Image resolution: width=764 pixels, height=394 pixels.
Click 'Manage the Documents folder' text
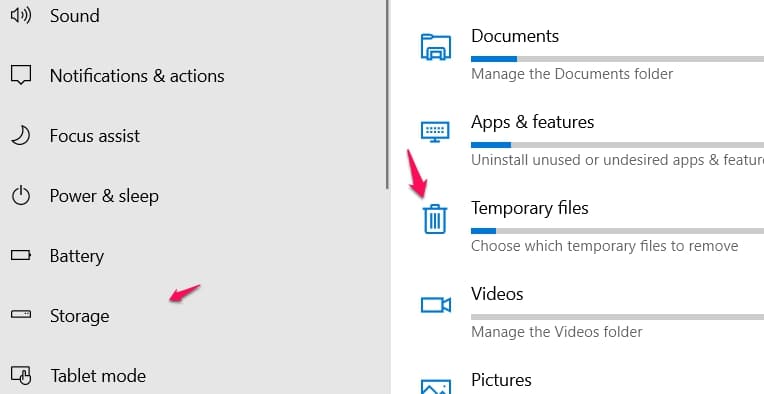[x=572, y=74]
